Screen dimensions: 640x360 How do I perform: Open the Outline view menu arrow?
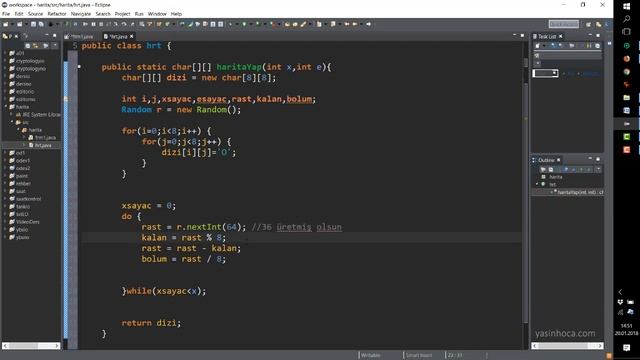pyautogui.click(x=598, y=169)
